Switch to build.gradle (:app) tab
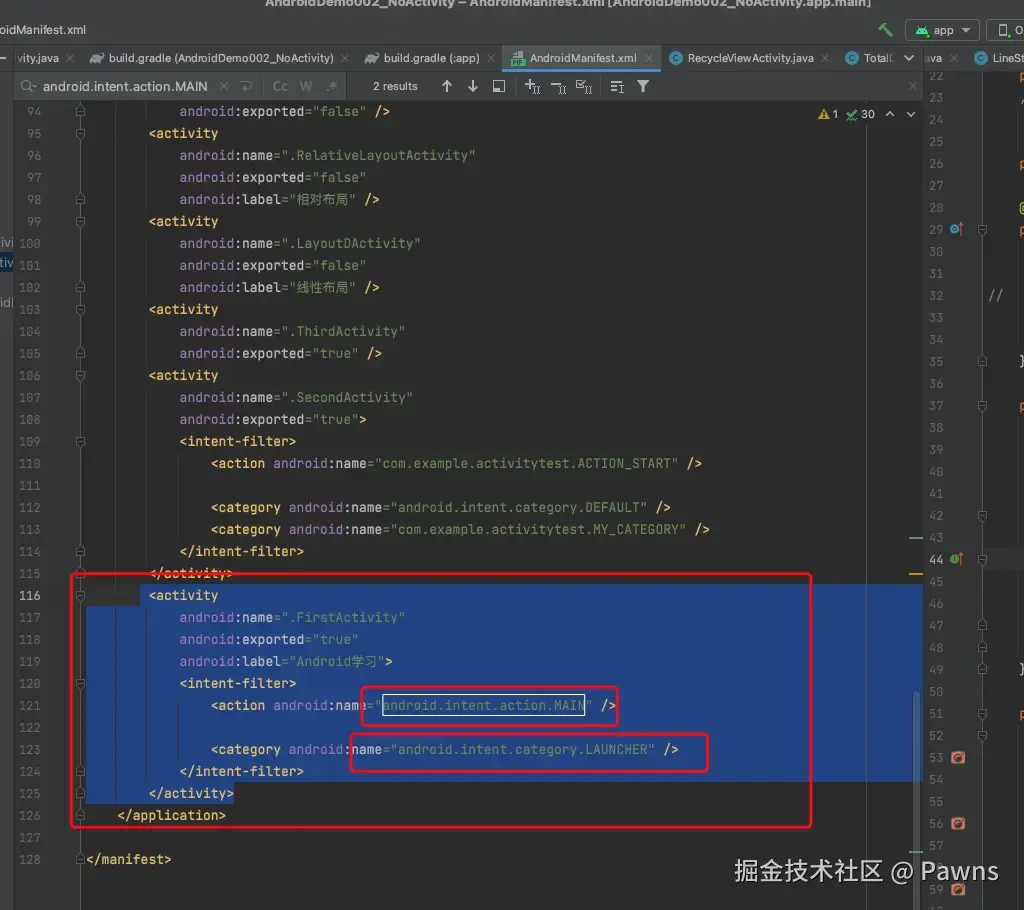The image size is (1024, 910). click(431, 58)
